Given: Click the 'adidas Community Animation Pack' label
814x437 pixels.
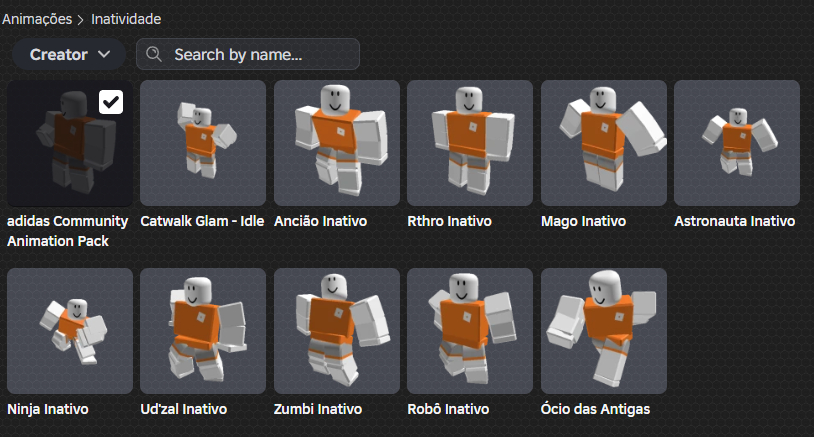Looking at the screenshot, I should (x=67, y=231).
